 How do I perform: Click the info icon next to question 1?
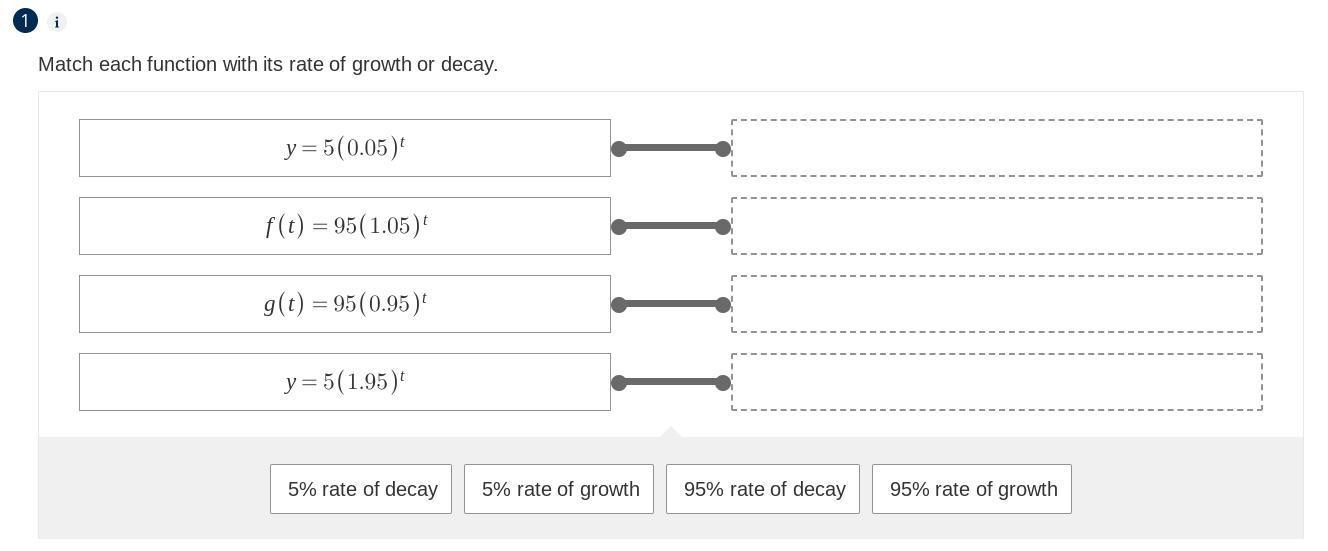point(56,22)
